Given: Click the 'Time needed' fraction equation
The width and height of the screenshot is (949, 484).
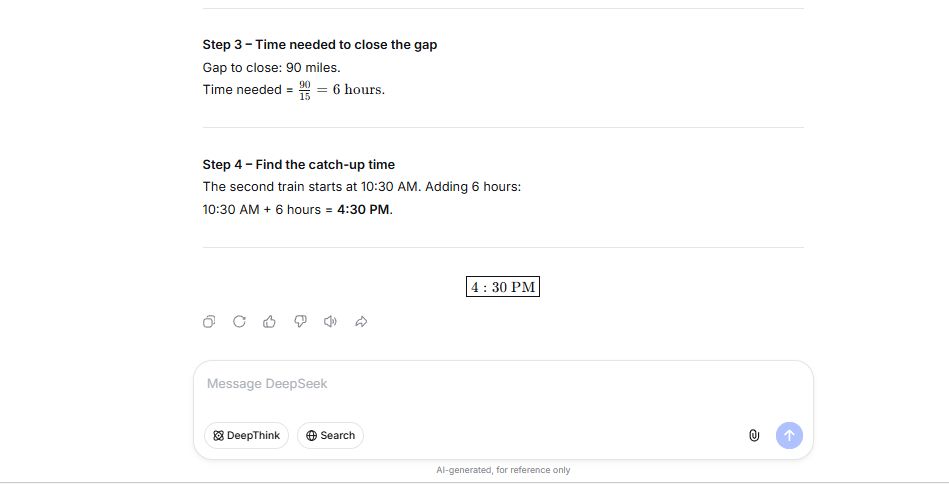Looking at the screenshot, I should click(294, 90).
